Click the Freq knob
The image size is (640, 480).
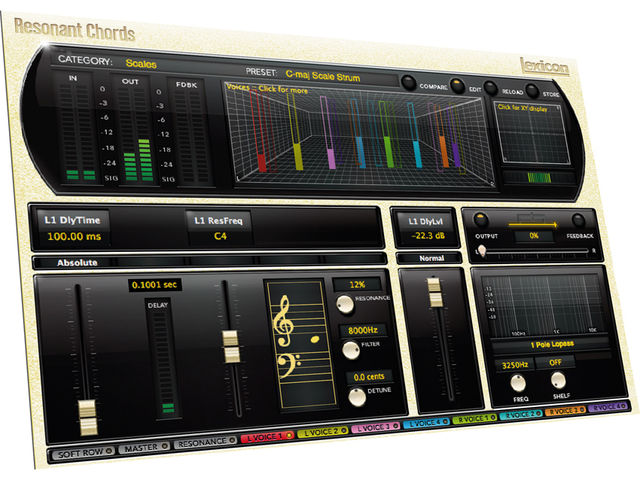tap(518, 383)
